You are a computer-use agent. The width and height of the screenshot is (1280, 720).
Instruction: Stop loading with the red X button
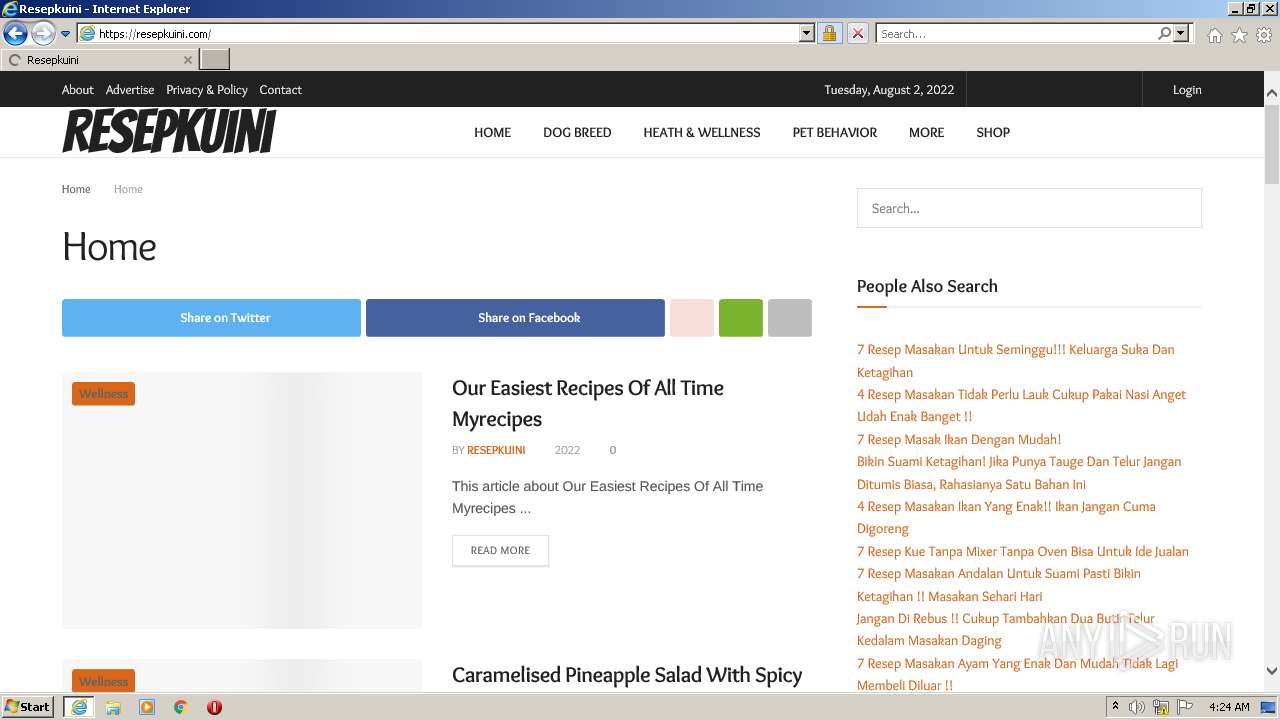pos(857,34)
